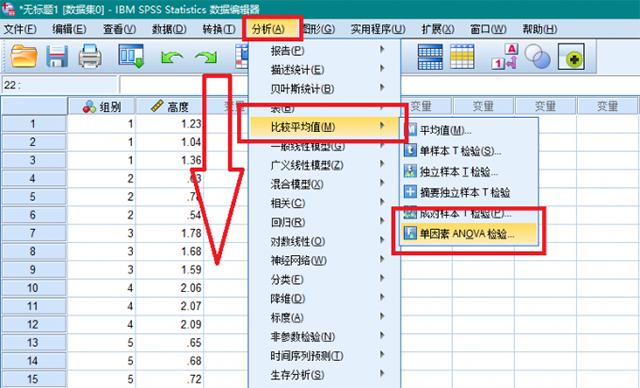
Task: Select the Value Labels icon with A and 1
Action: 504,56
